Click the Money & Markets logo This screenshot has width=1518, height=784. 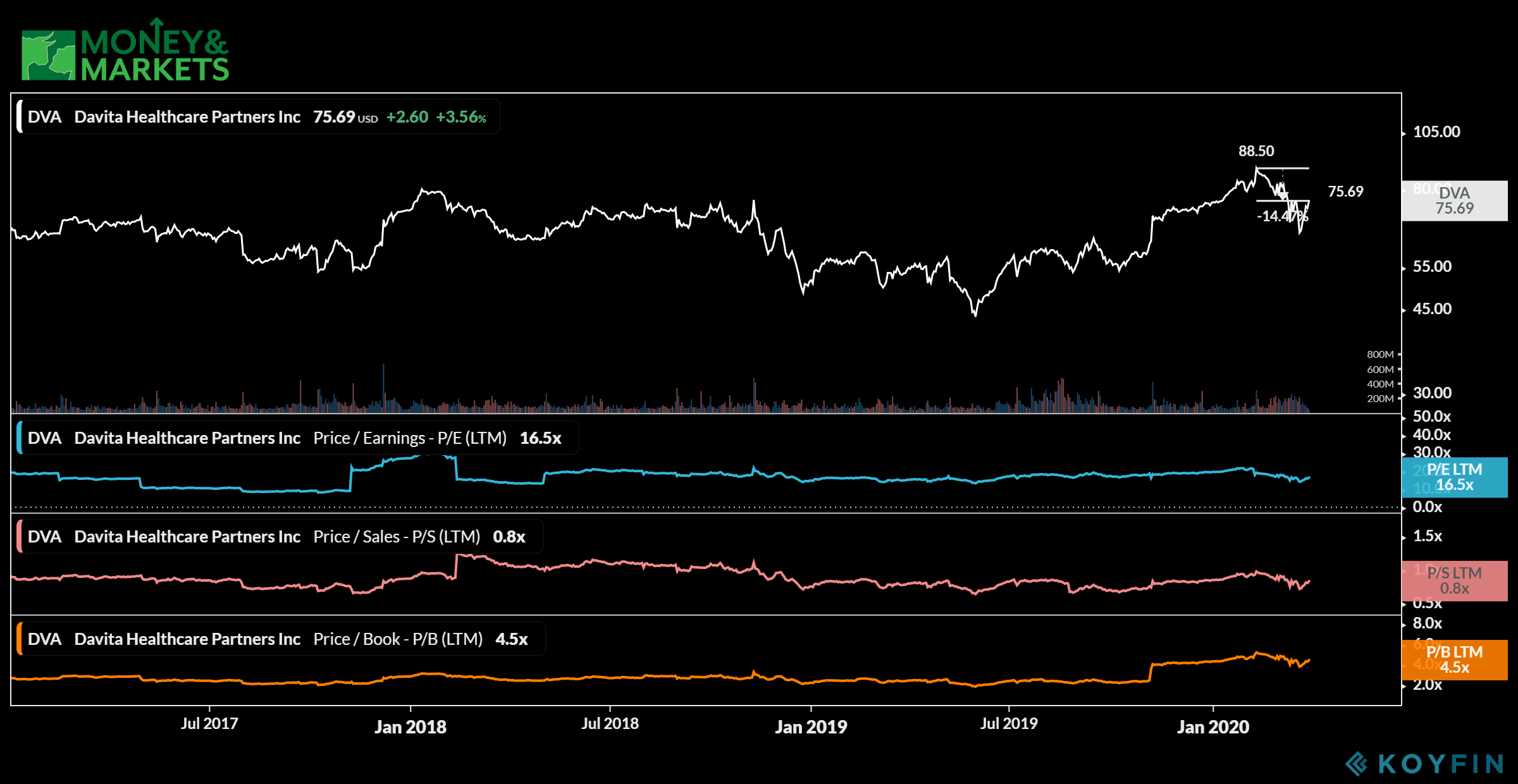pos(125,49)
